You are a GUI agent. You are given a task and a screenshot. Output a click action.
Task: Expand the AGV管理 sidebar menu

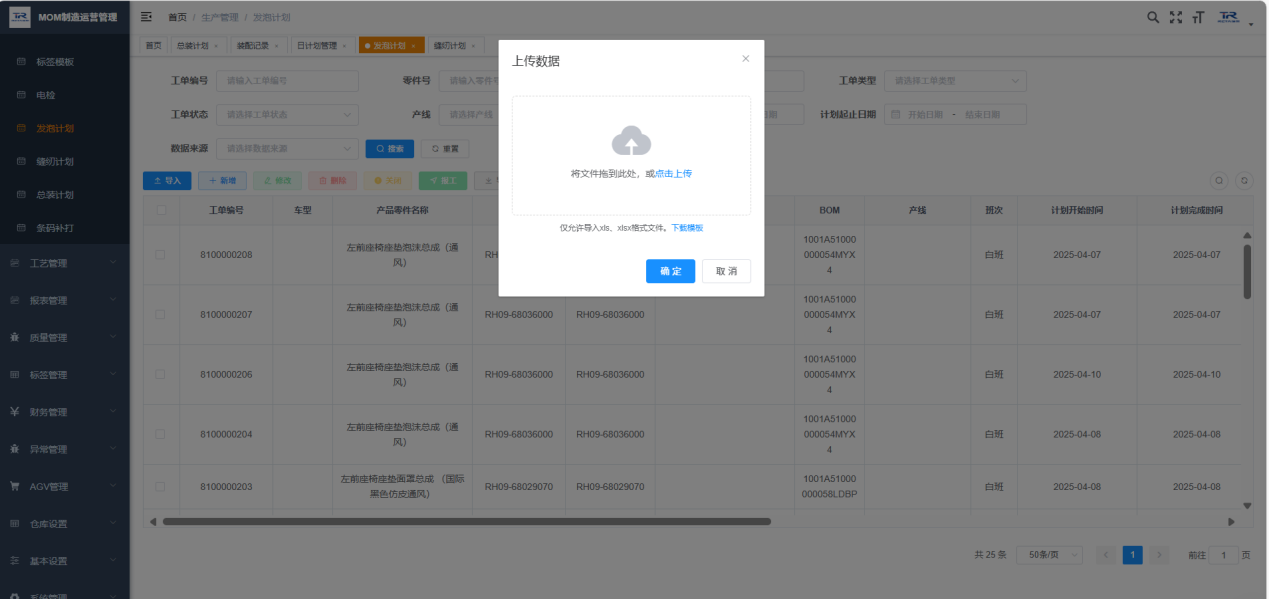pyautogui.click(x=64, y=487)
